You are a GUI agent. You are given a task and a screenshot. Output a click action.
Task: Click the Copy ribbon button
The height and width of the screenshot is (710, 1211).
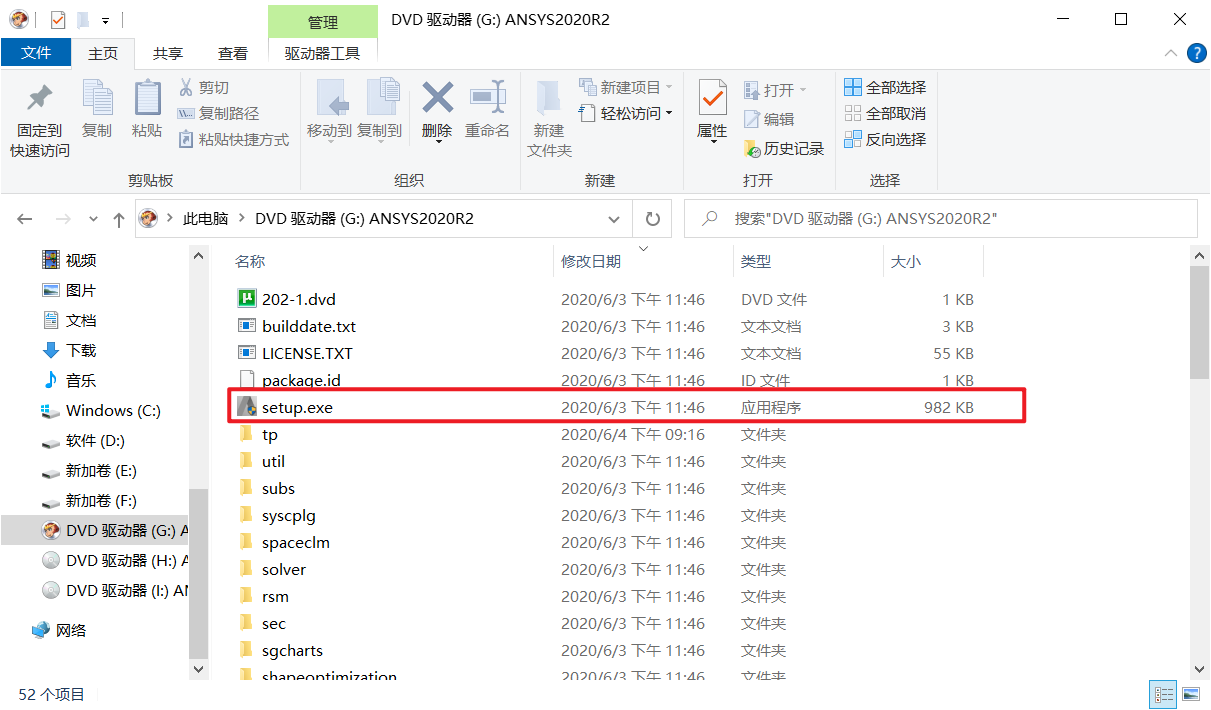pyautogui.click(x=97, y=109)
